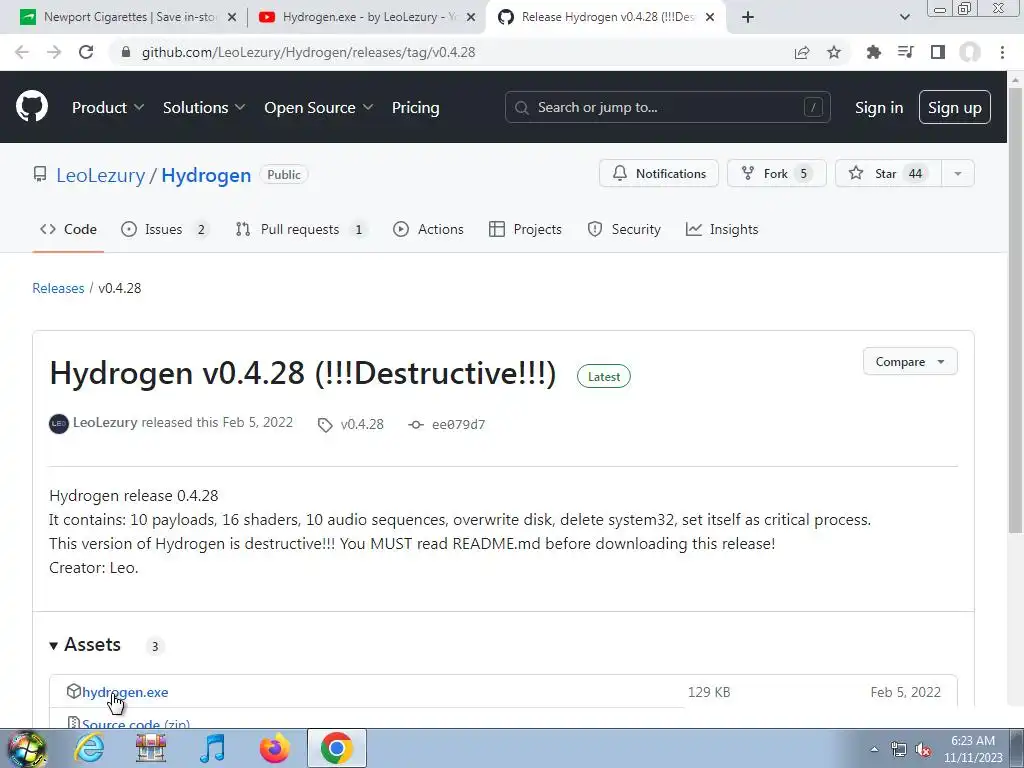This screenshot has width=1024, height=768.
Task: Open the Pull requests tab
Action: coord(300,229)
